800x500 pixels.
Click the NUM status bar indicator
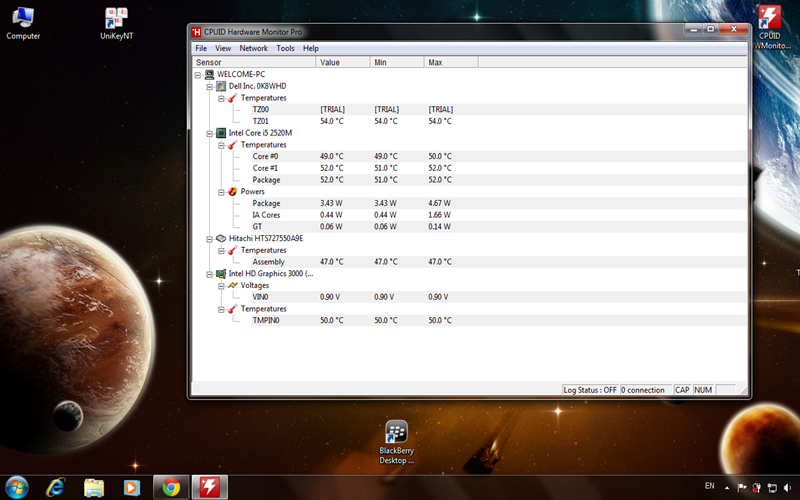(x=703, y=390)
